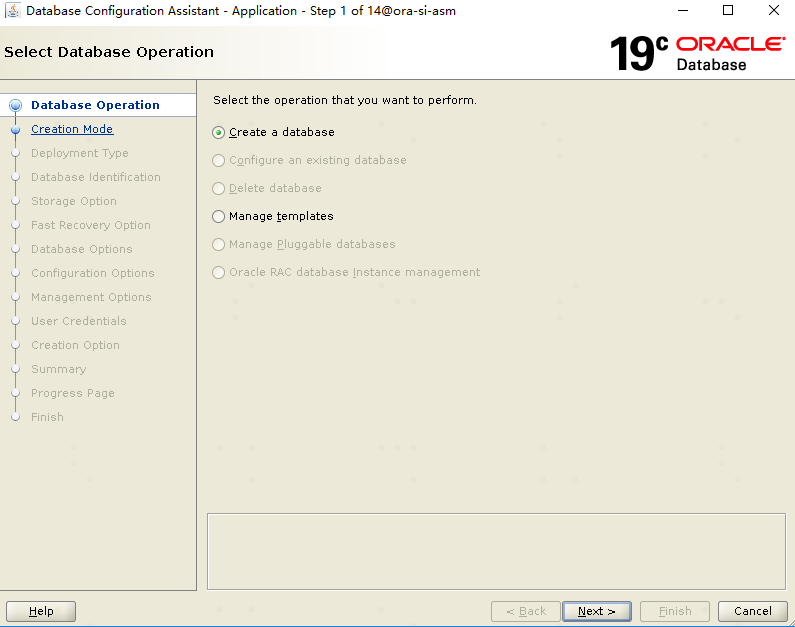Click Creation Option step
The width and height of the screenshot is (795, 627).
pos(76,345)
